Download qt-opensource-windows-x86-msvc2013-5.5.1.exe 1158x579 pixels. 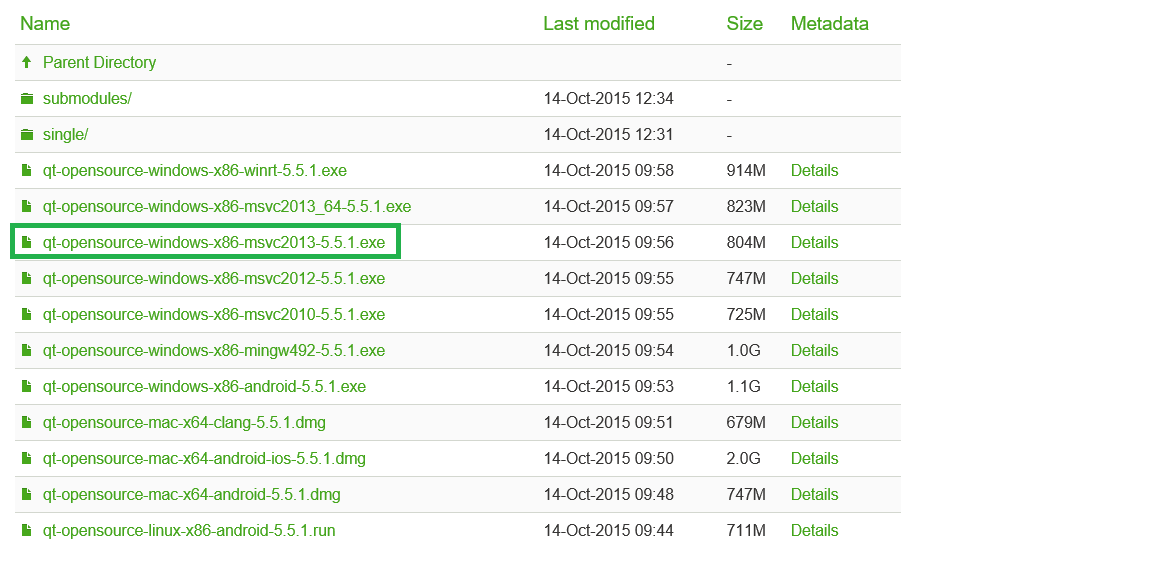[x=213, y=243]
